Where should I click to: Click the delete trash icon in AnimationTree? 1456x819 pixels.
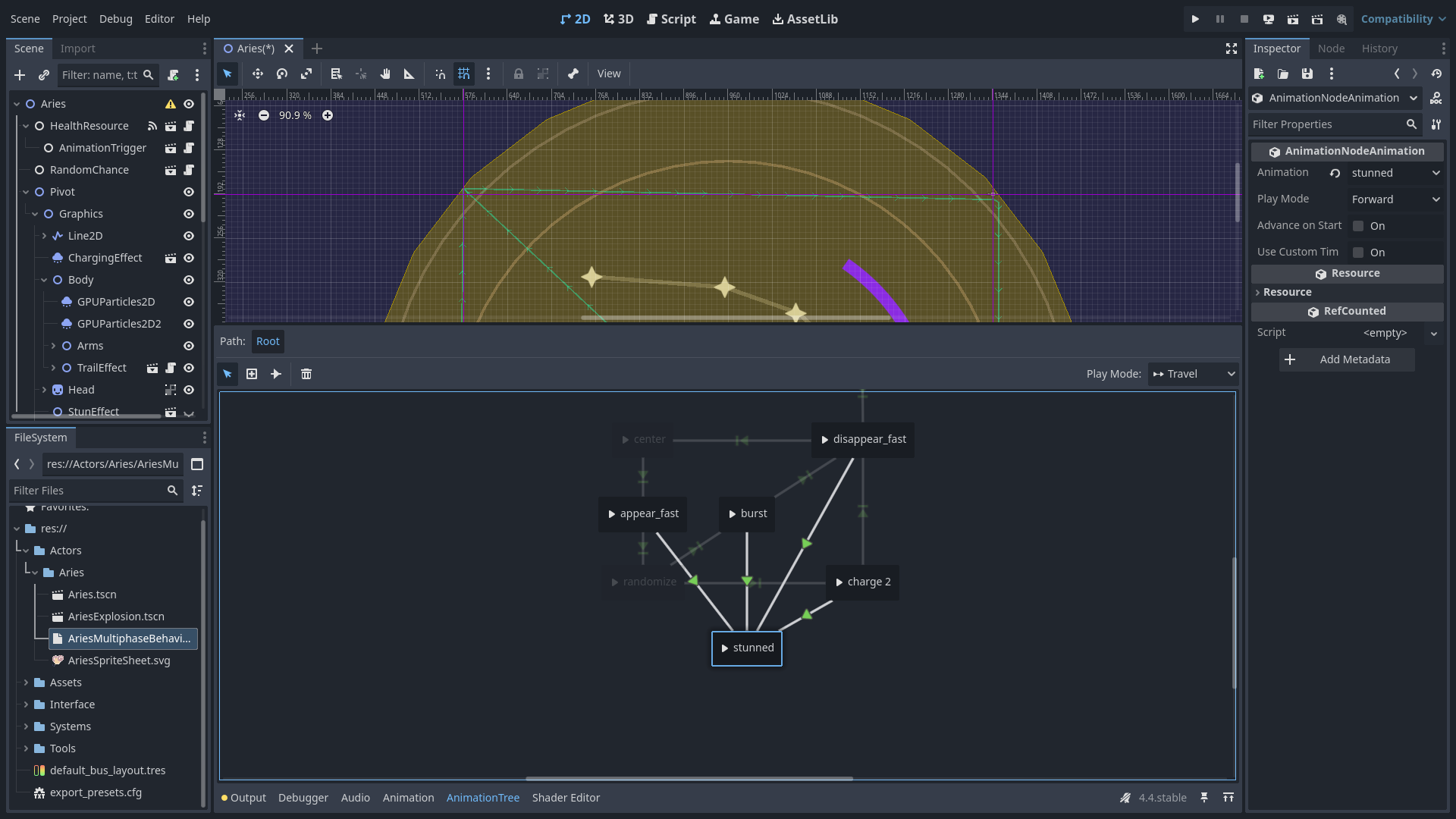[306, 374]
